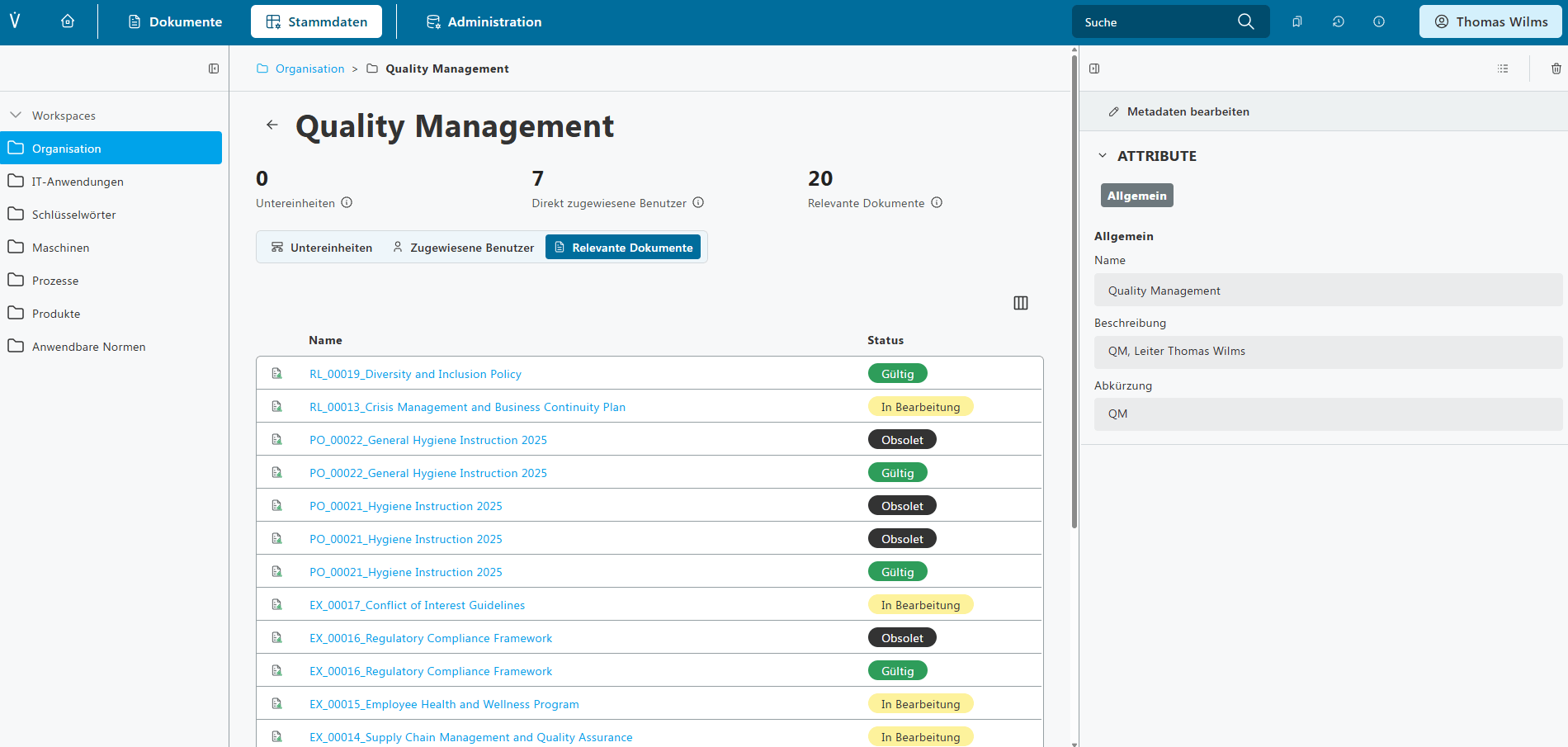
Task: Click info icon next to Relevante Dokumente
Action: (937, 203)
